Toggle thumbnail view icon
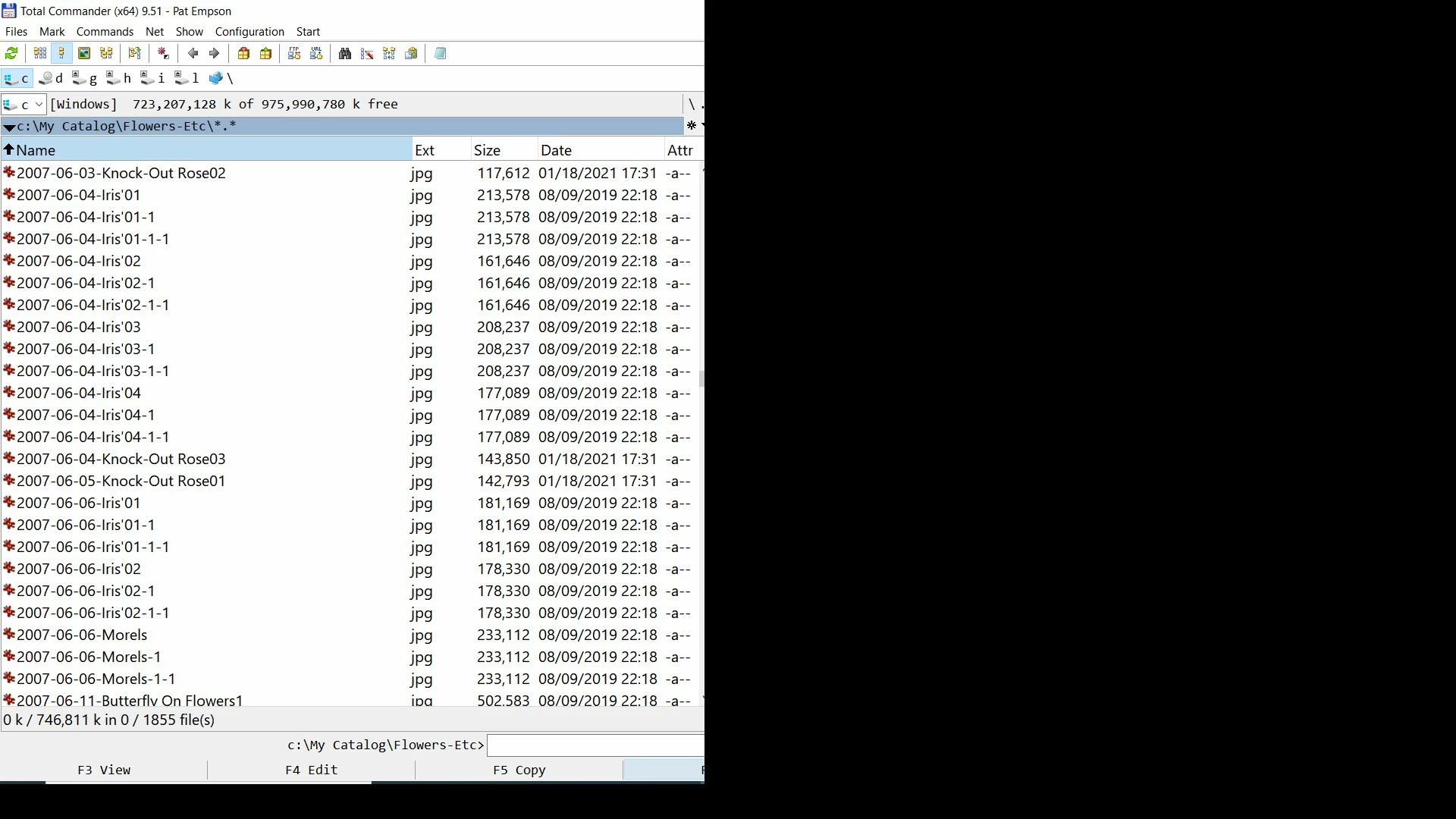The width and height of the screenshot is (1456, 819). pos(84,53)
